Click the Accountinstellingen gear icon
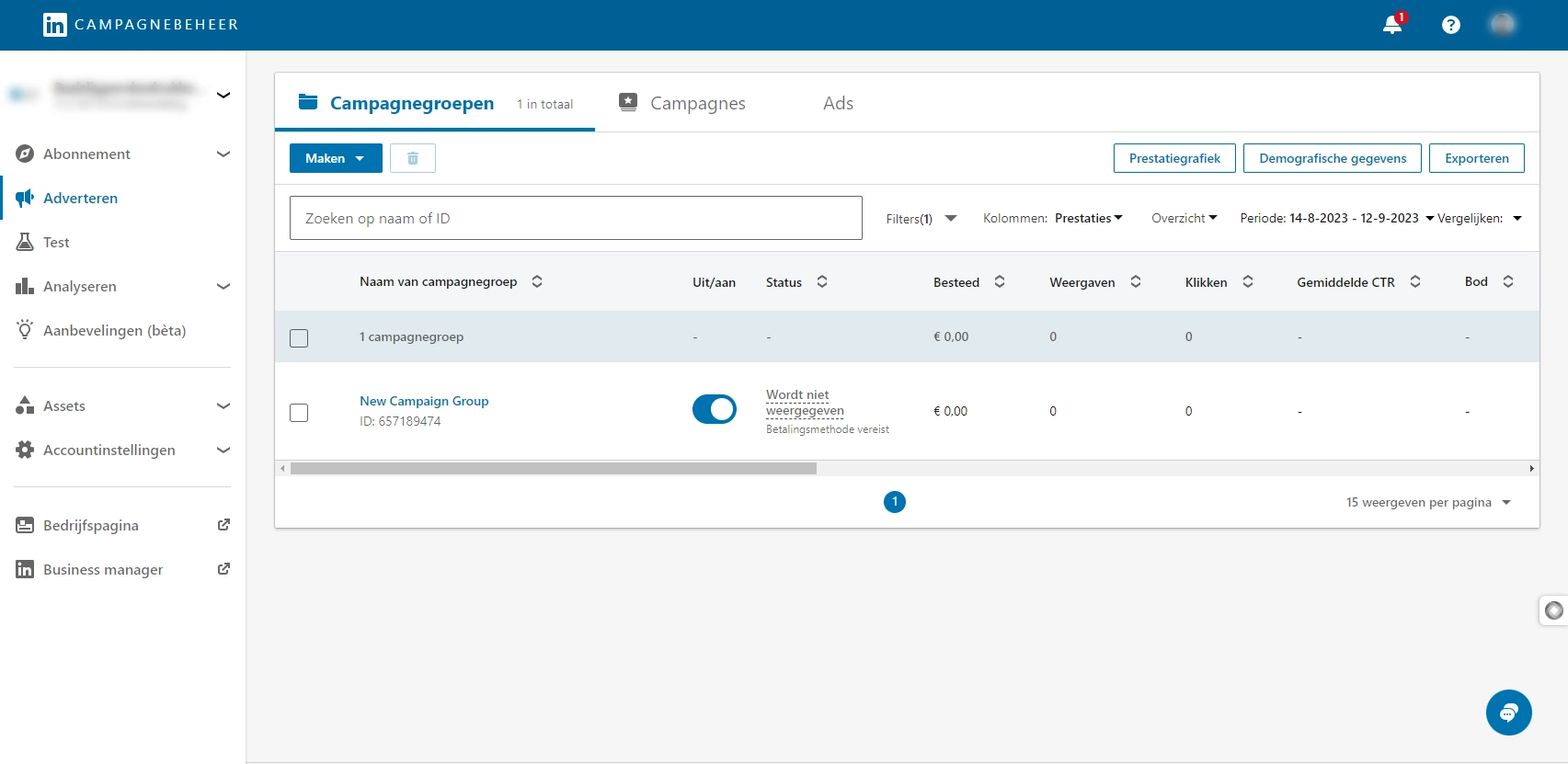1568x764 pixels. [25, 450]
